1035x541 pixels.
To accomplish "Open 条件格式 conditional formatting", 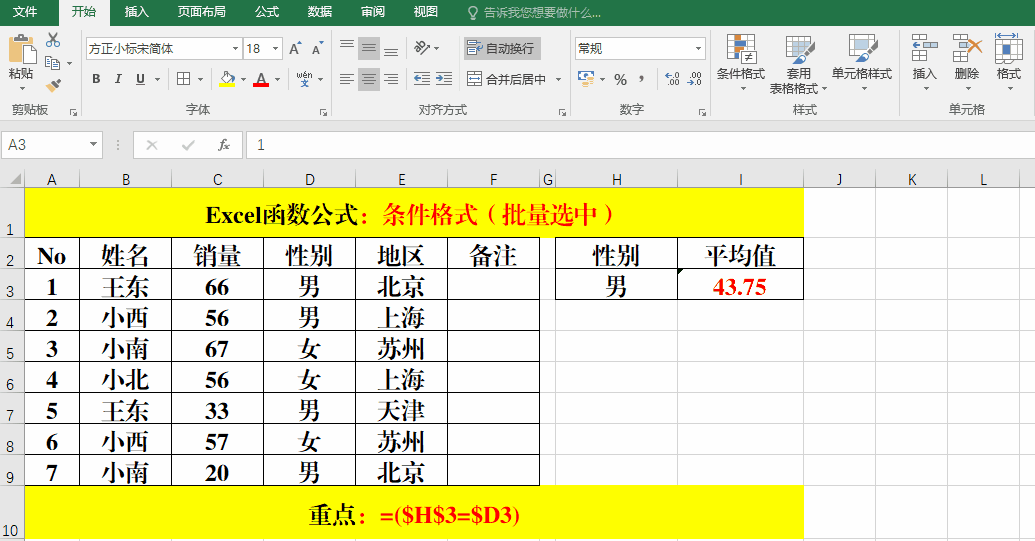I will tap(741, 63).
